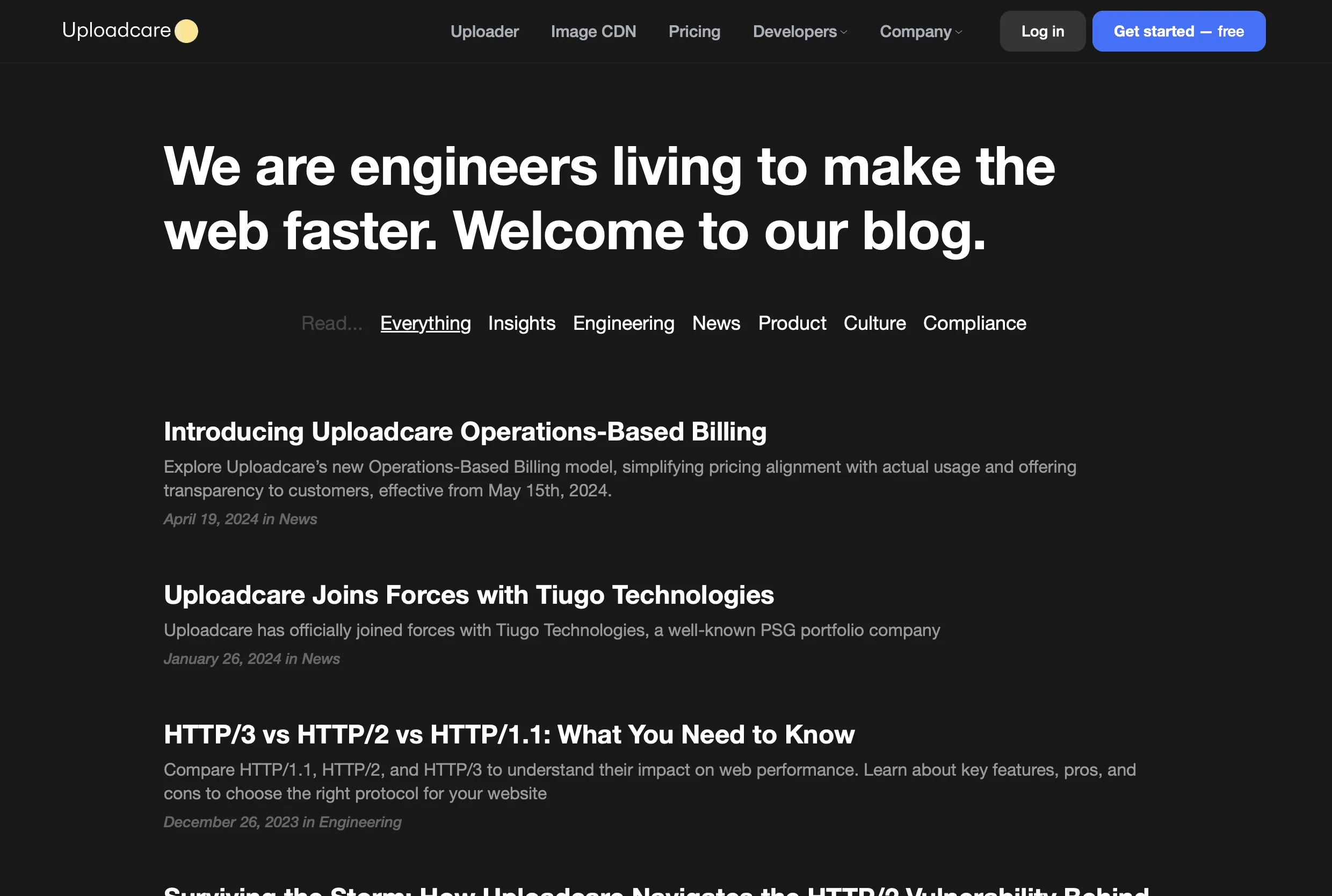1332x896 pixels.
Task: Open Introducing Uploadcare Operations-Based Billing article
Action: (x=465, y=432)
